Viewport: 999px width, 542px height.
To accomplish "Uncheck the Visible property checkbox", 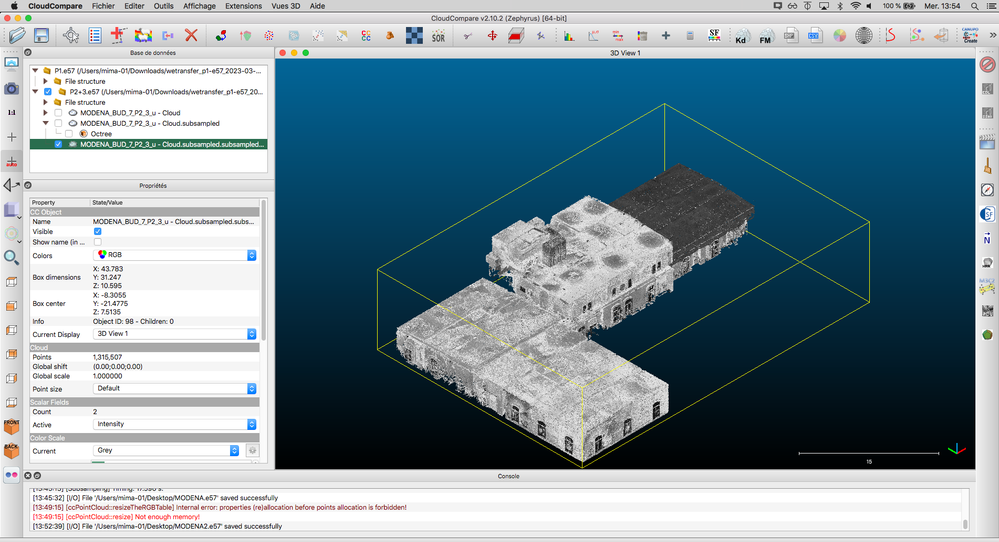I will coord(98,231).
